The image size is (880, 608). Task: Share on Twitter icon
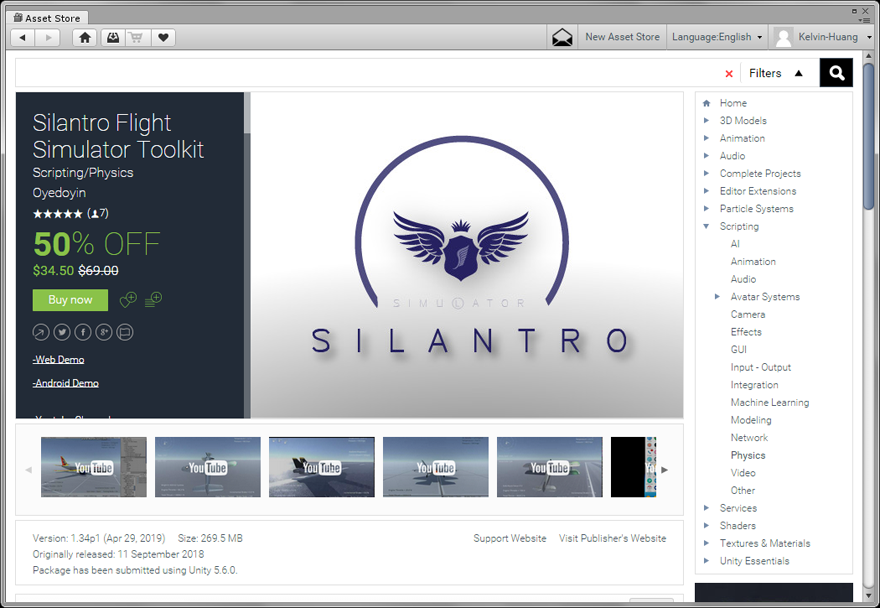(x=62, y=332)
